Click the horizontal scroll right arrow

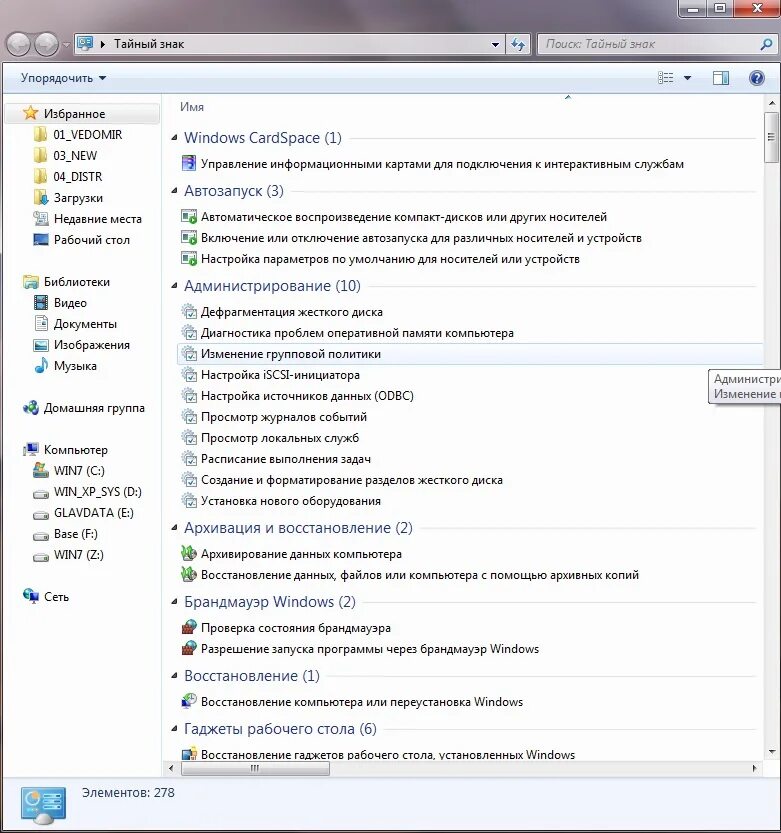tap(754, 768)
